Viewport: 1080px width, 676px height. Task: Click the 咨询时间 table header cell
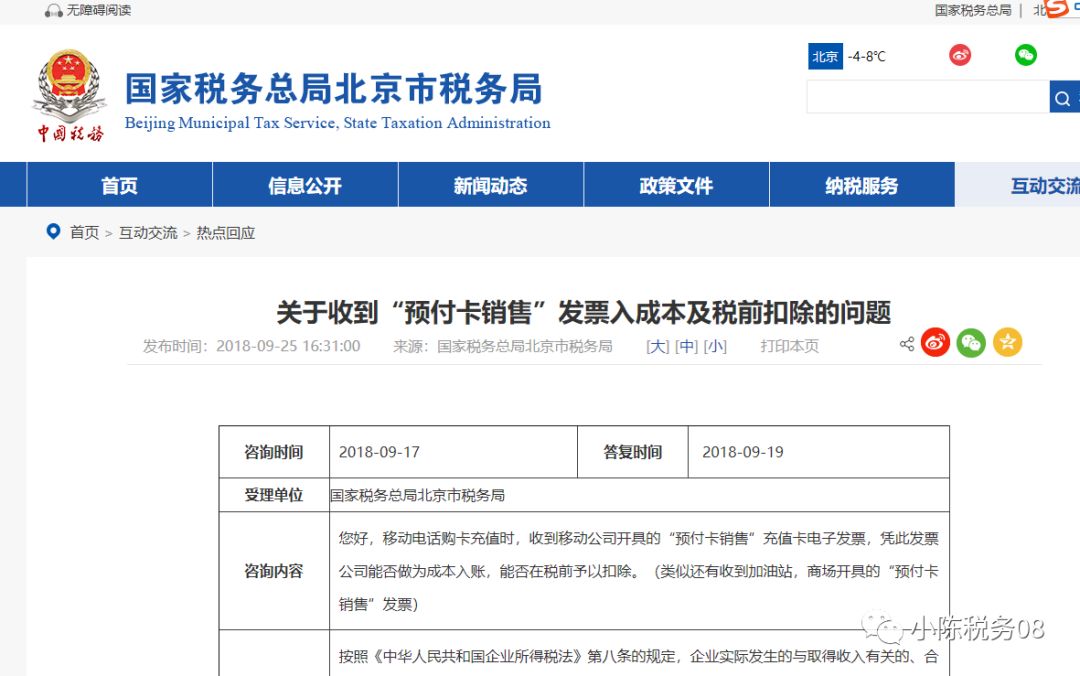[x=274, y=452]
